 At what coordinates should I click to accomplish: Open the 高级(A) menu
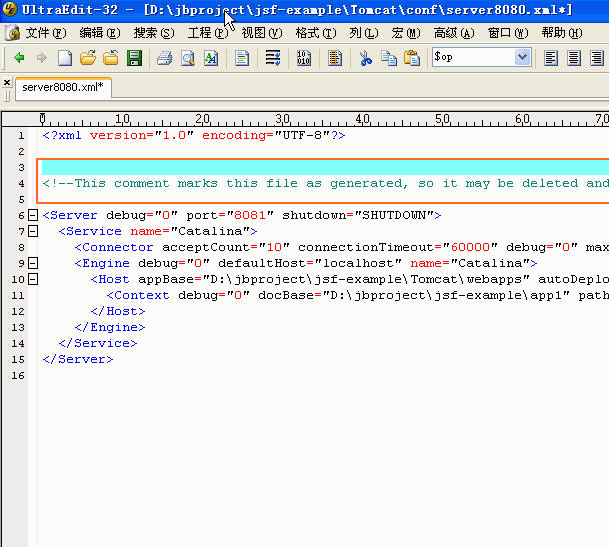point(454,33)
